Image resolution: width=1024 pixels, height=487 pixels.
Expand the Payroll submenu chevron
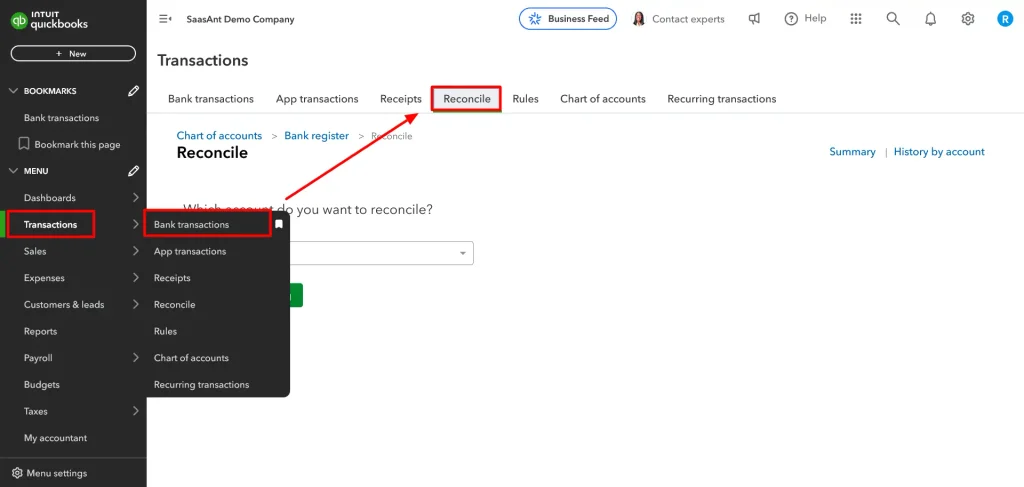click(135, 358)
